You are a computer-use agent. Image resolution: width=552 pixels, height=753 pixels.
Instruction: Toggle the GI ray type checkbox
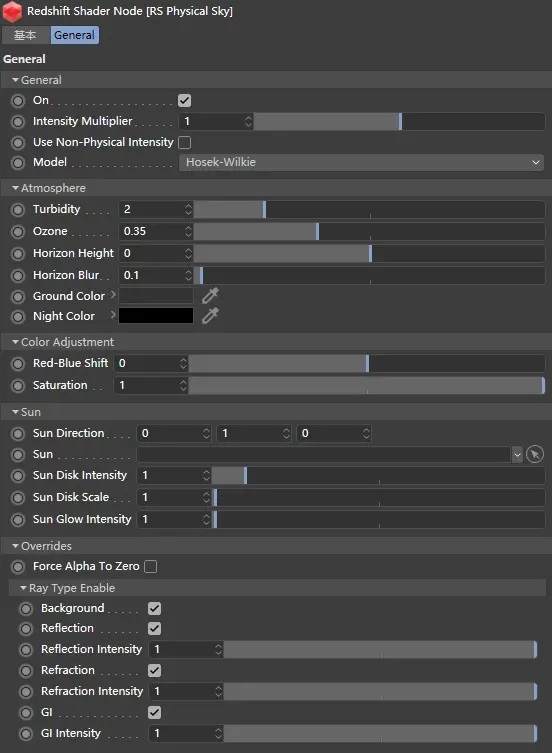pyautogui.click(x=154, y=713)
